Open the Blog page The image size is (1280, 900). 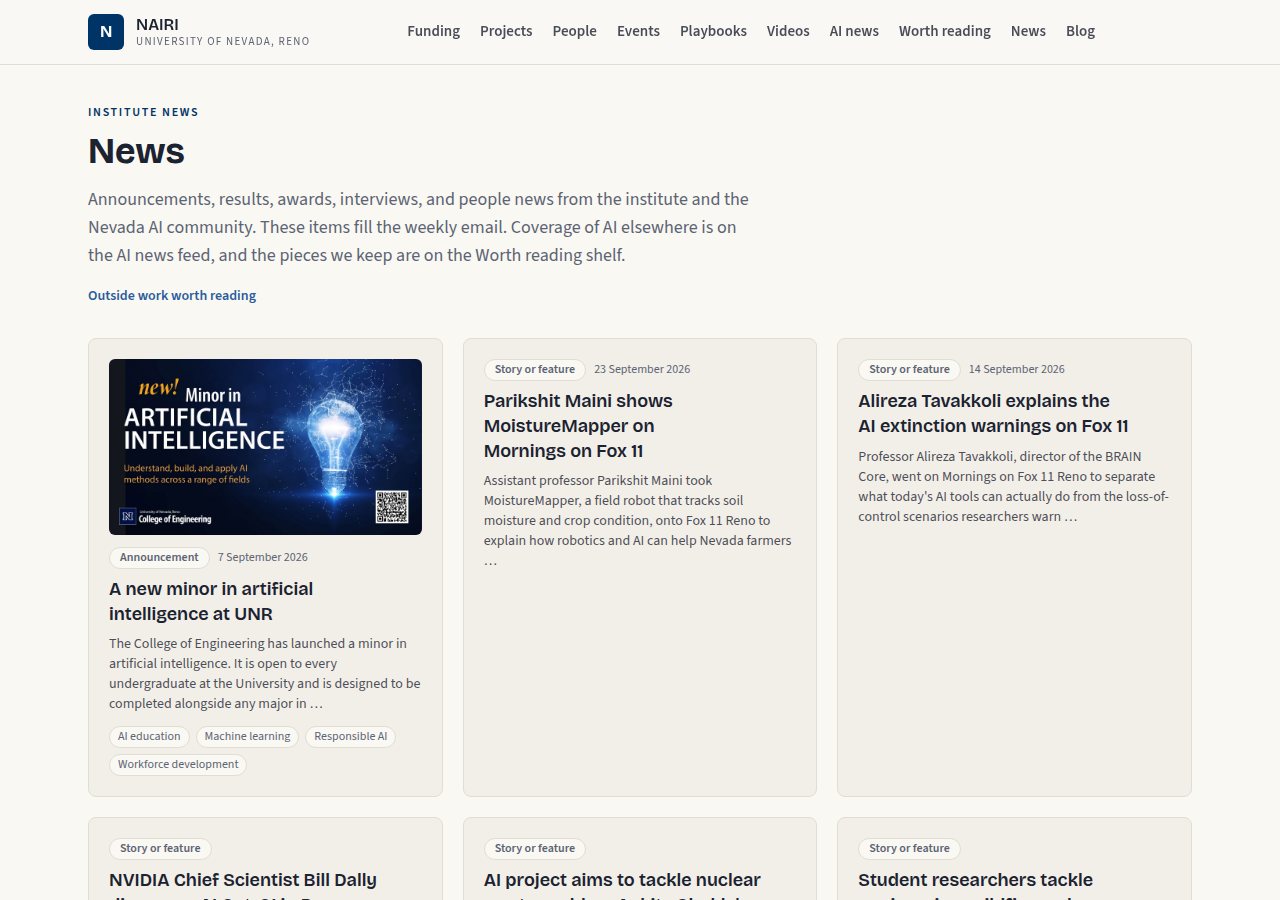click(1080, 31)
